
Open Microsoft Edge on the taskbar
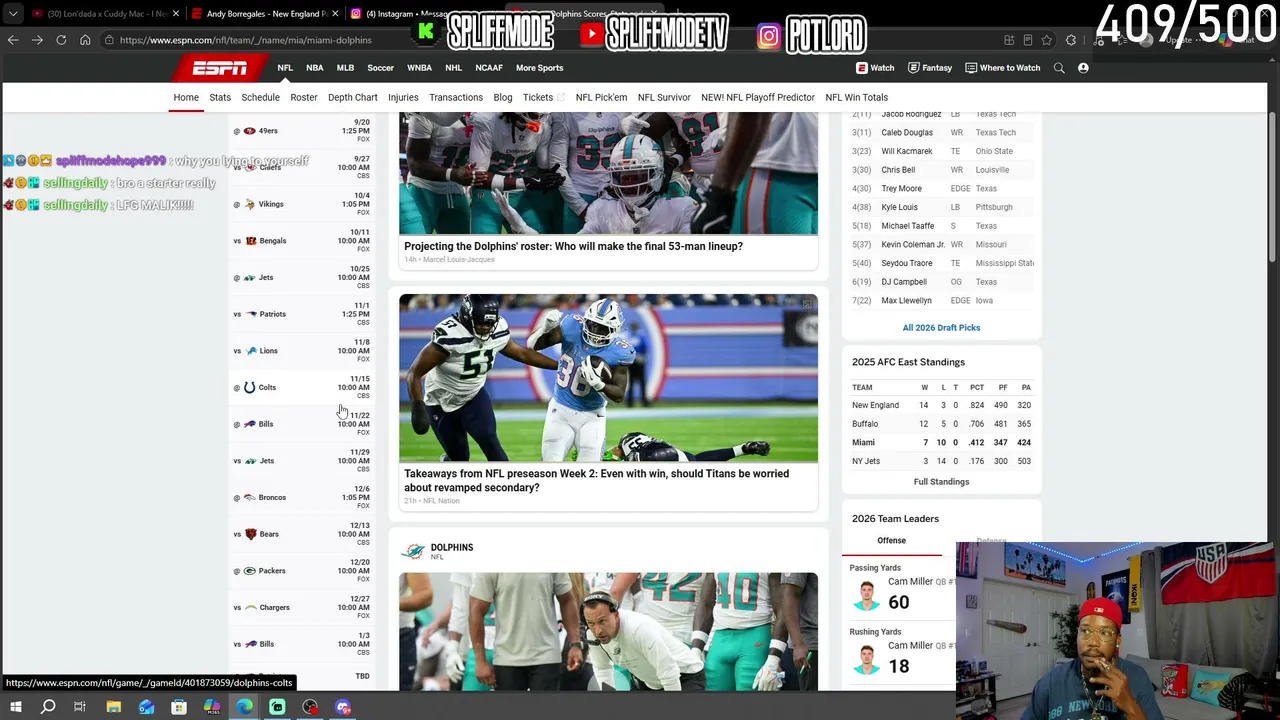[245, 707]
